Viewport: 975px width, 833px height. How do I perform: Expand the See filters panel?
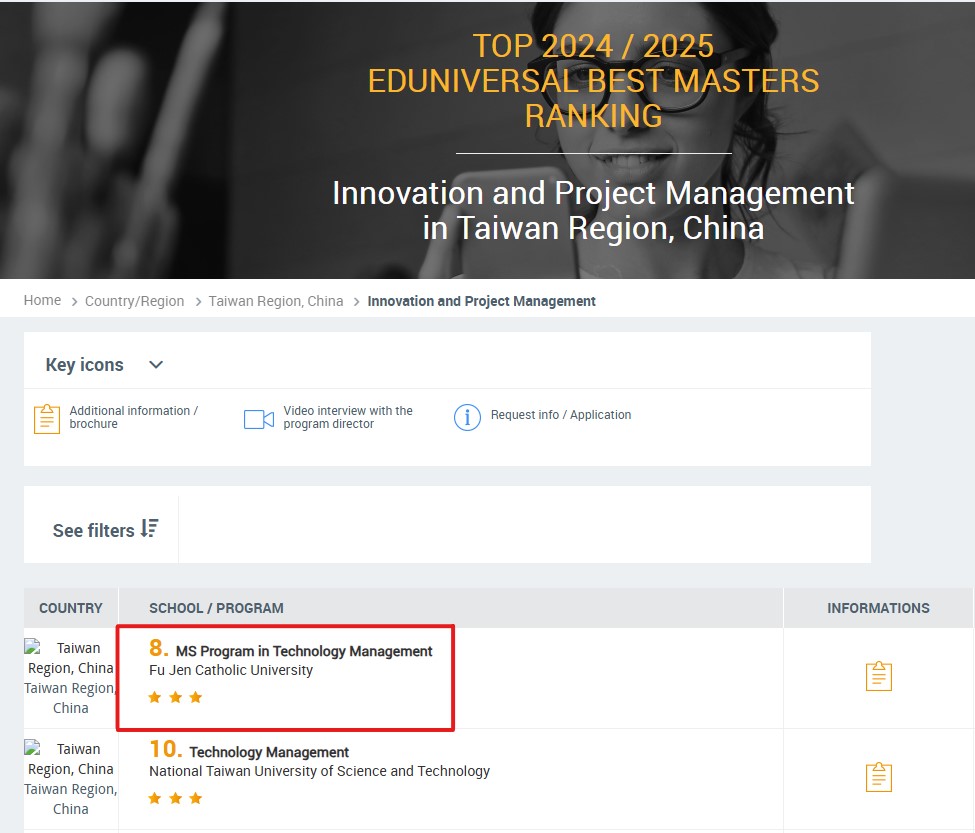pyautogui.click(x=93, y=530)
